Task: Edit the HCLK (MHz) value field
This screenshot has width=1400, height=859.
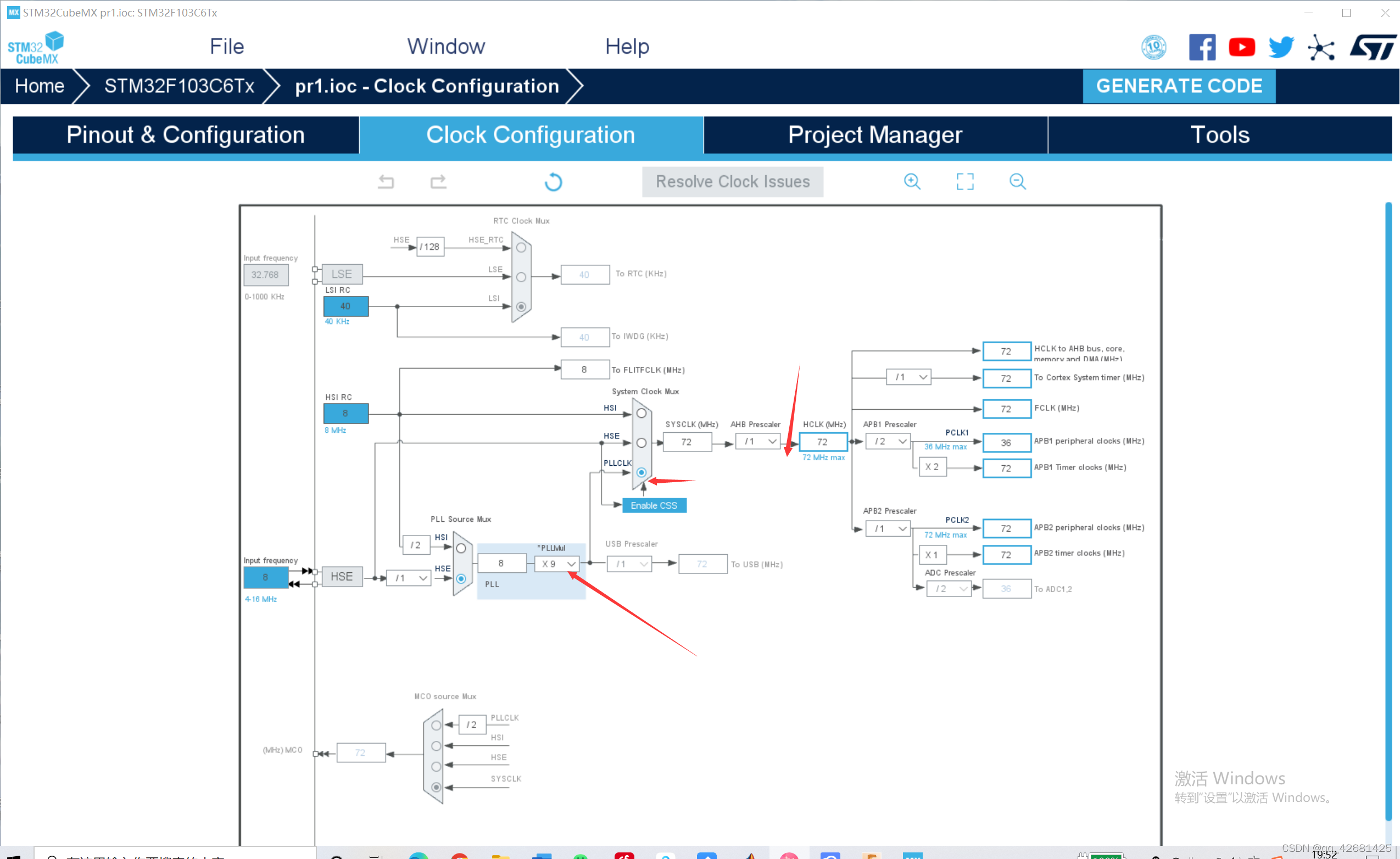Action: [823, 442]
